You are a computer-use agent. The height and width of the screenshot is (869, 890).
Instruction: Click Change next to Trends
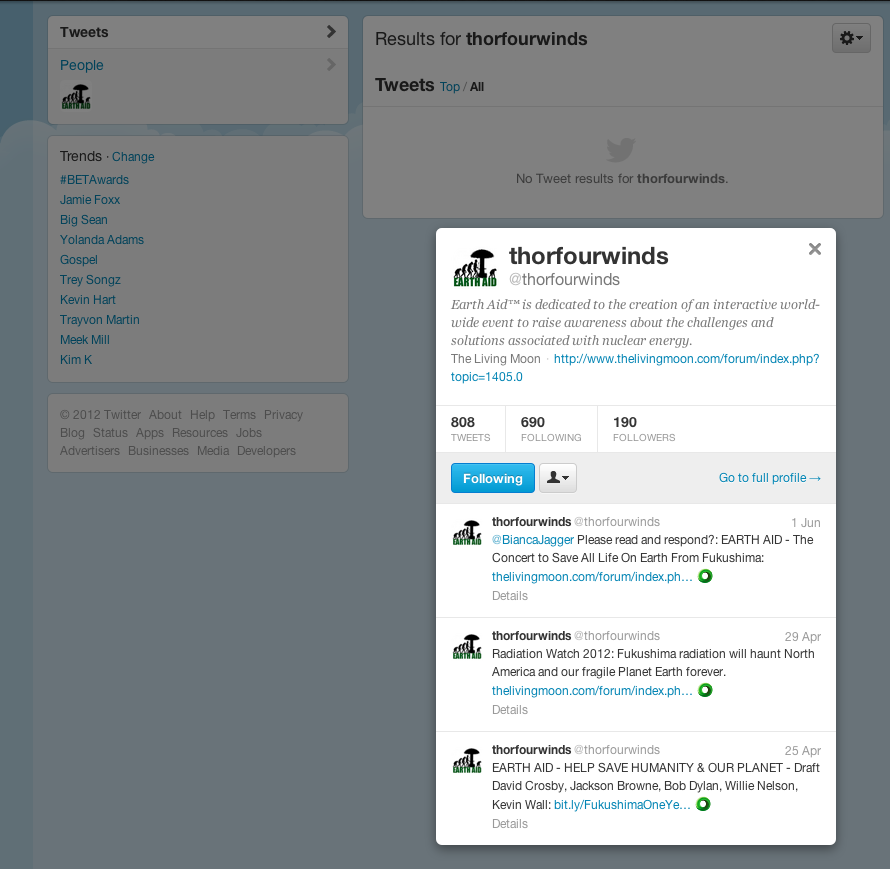point(133,157)
